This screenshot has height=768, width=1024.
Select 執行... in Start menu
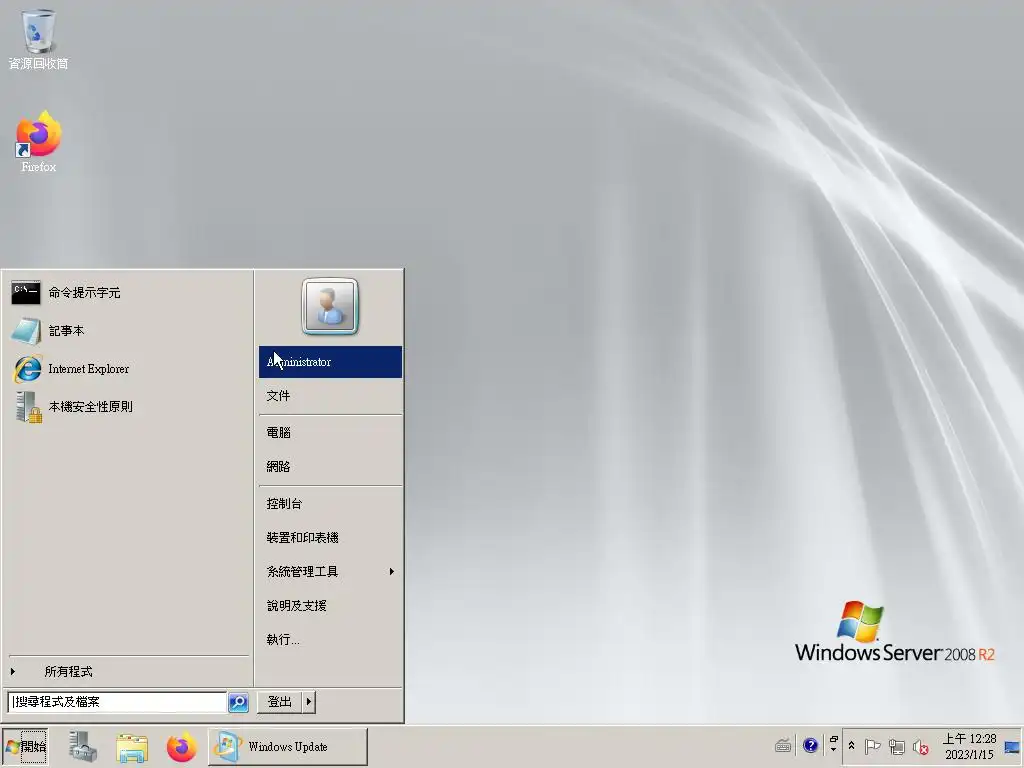tap(330, 639)
